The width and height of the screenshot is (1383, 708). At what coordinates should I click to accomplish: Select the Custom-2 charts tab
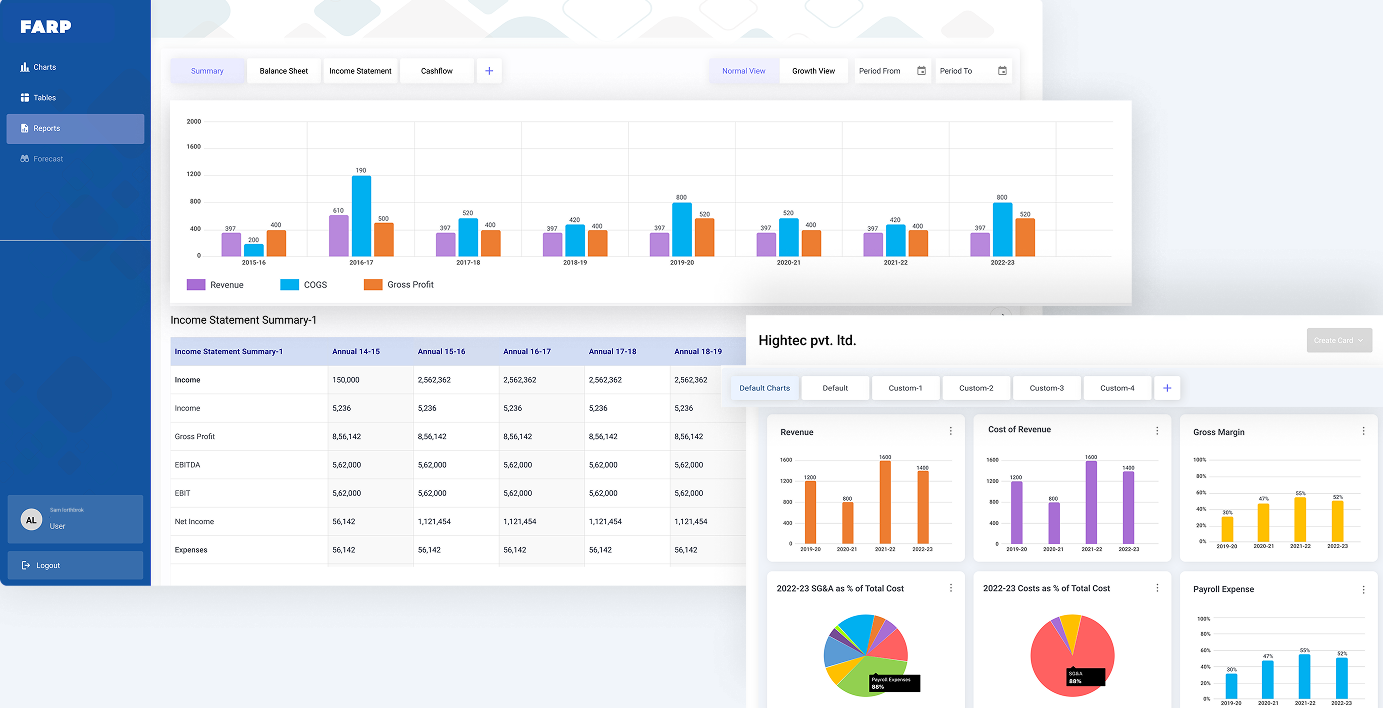pyautogui.click(x=976, y=387)
